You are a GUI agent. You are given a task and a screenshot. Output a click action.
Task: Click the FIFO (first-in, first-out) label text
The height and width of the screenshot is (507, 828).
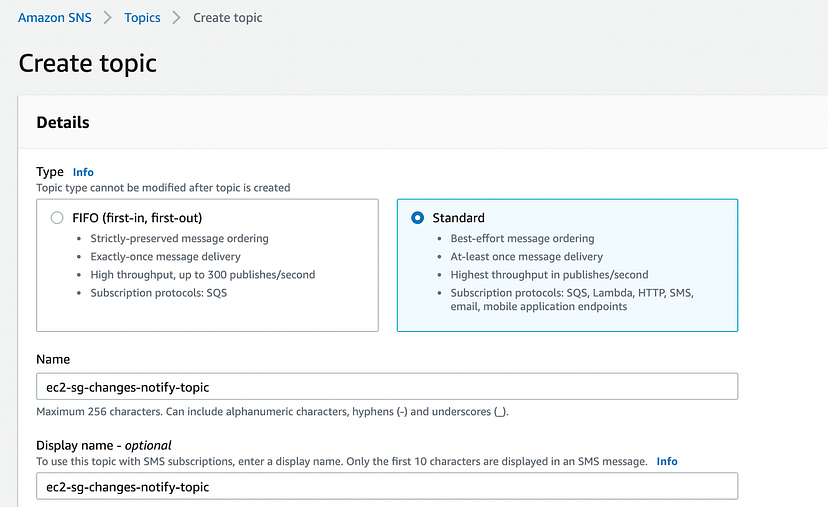tap(145, 218)
